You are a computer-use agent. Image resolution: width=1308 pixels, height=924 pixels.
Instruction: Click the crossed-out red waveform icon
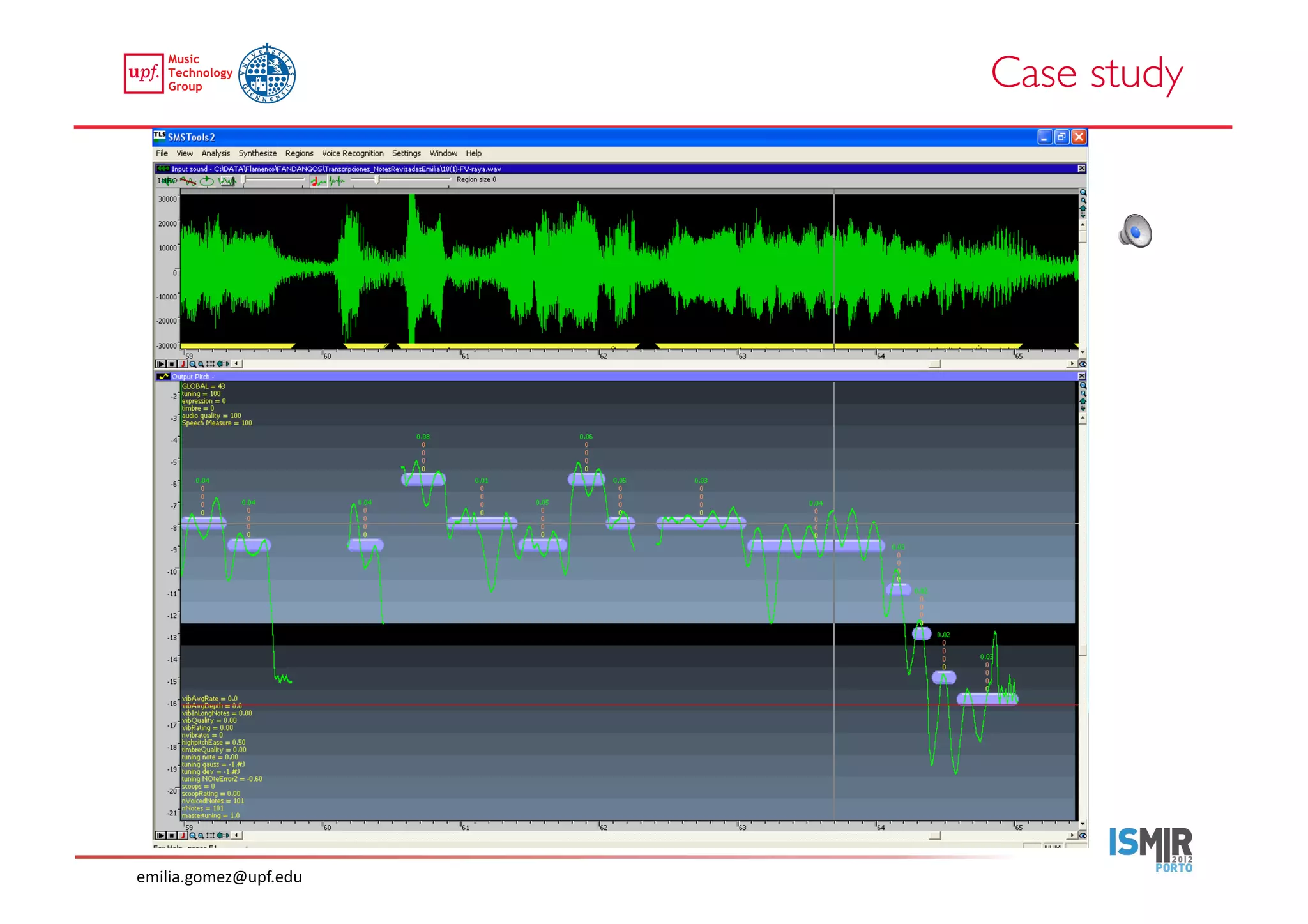188,181
